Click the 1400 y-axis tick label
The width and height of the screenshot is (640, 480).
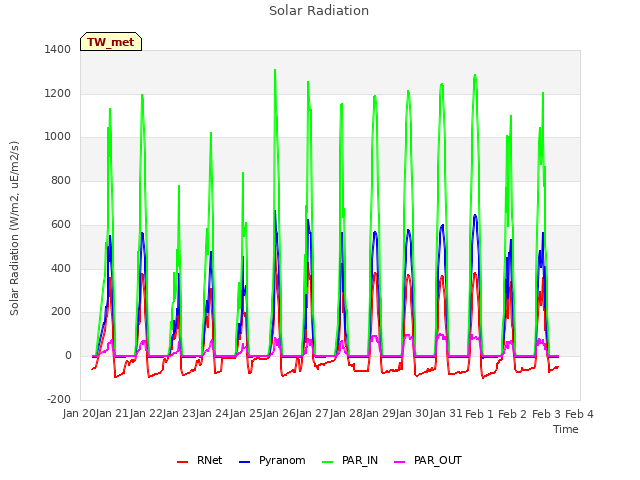pyautogui.click(x=58, y=49)
